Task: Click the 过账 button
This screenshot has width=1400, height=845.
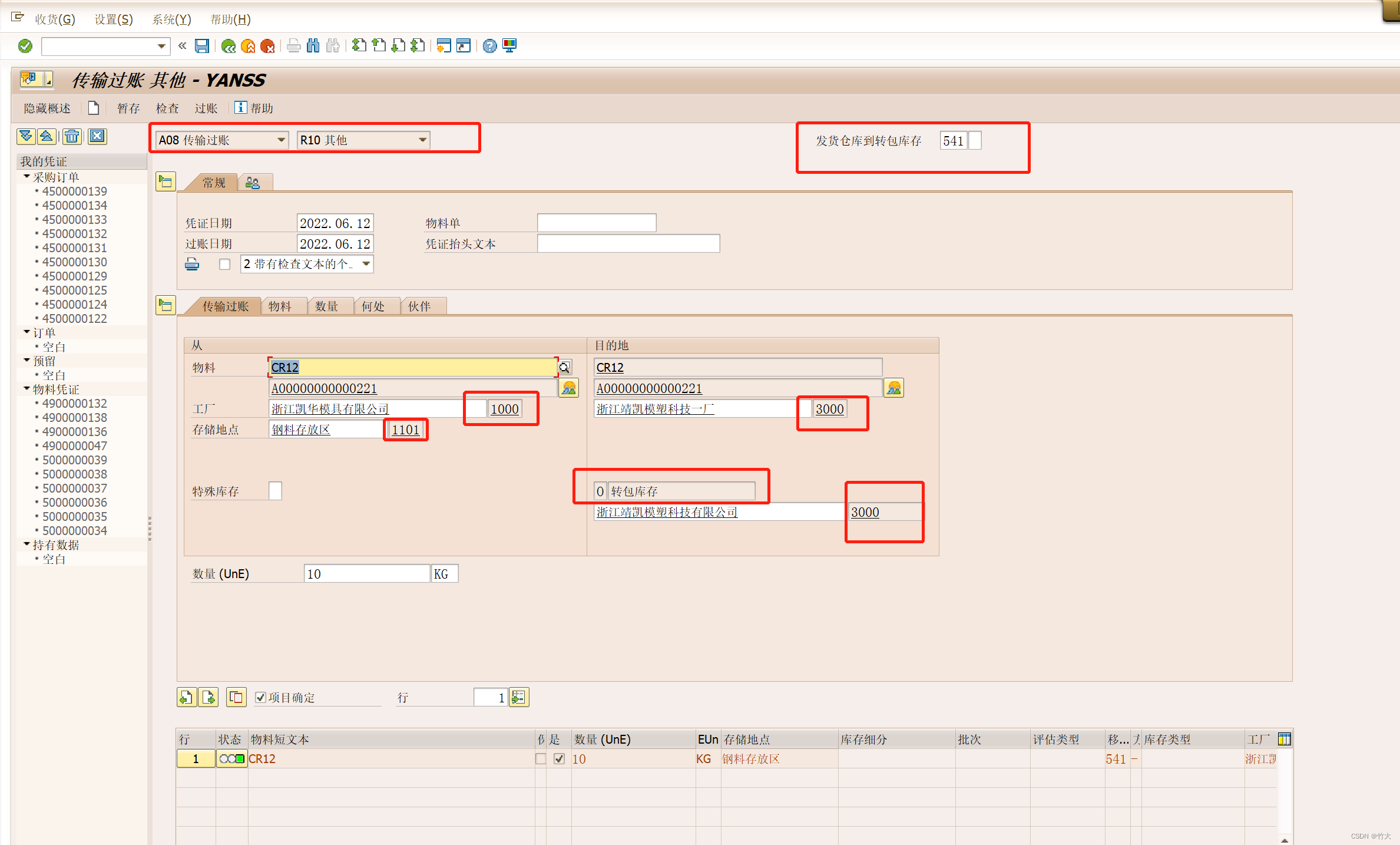Action: tap(206, 108)
